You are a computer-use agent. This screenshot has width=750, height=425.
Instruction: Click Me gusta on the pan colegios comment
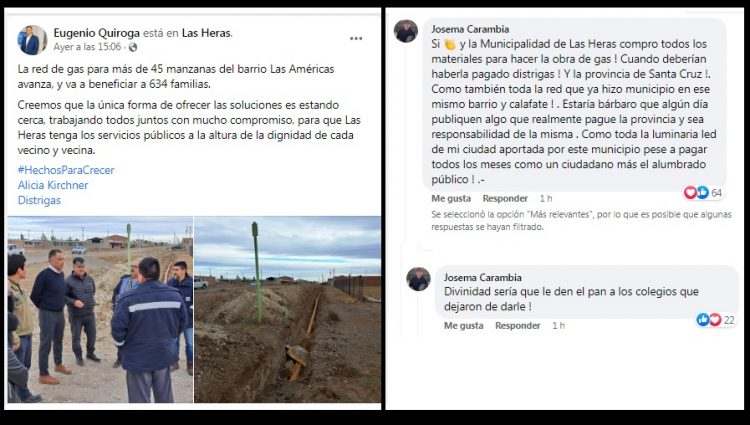[x=463, y=326]
